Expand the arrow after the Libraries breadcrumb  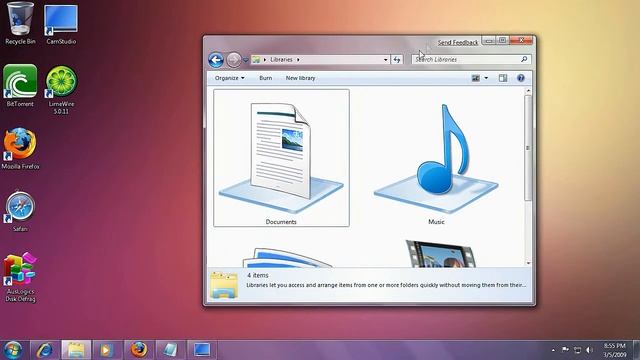pos(298,60)
